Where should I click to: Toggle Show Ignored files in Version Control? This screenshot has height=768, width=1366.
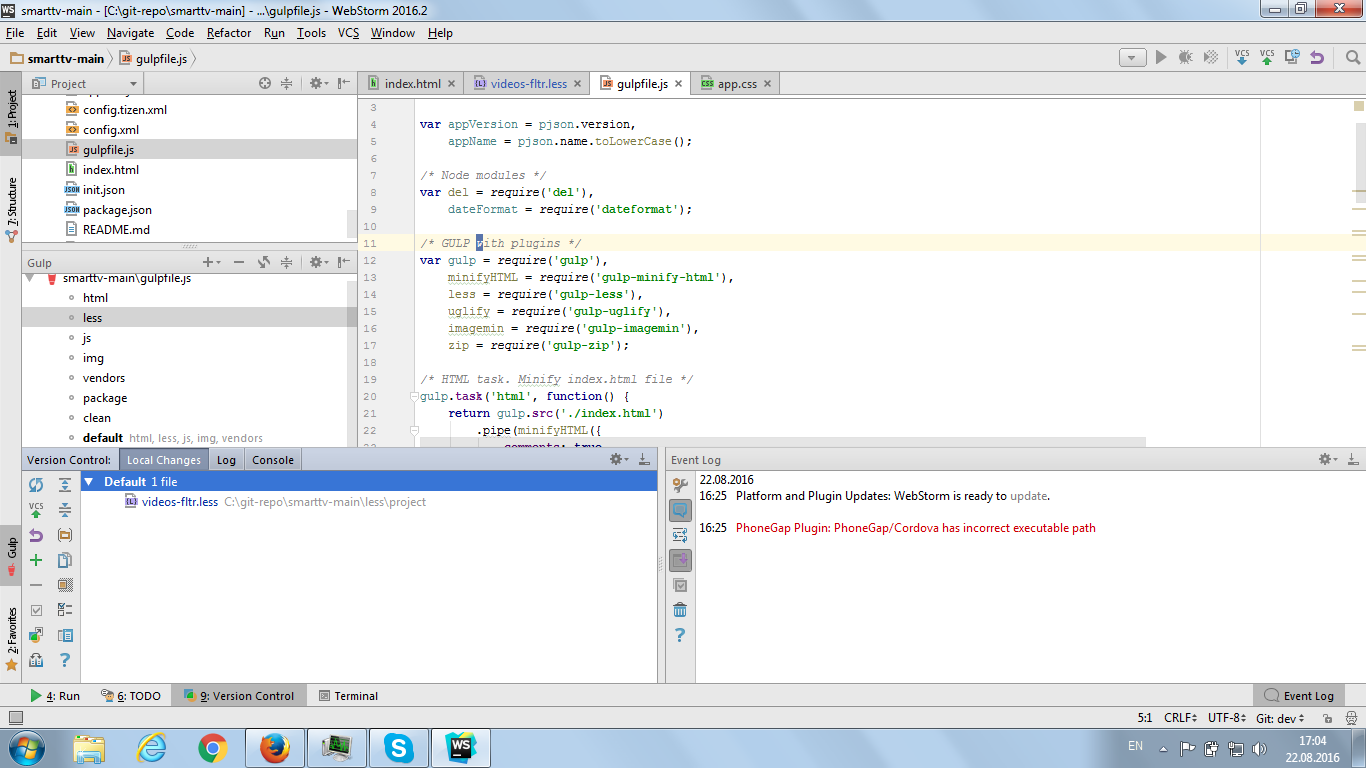(65, 585)
